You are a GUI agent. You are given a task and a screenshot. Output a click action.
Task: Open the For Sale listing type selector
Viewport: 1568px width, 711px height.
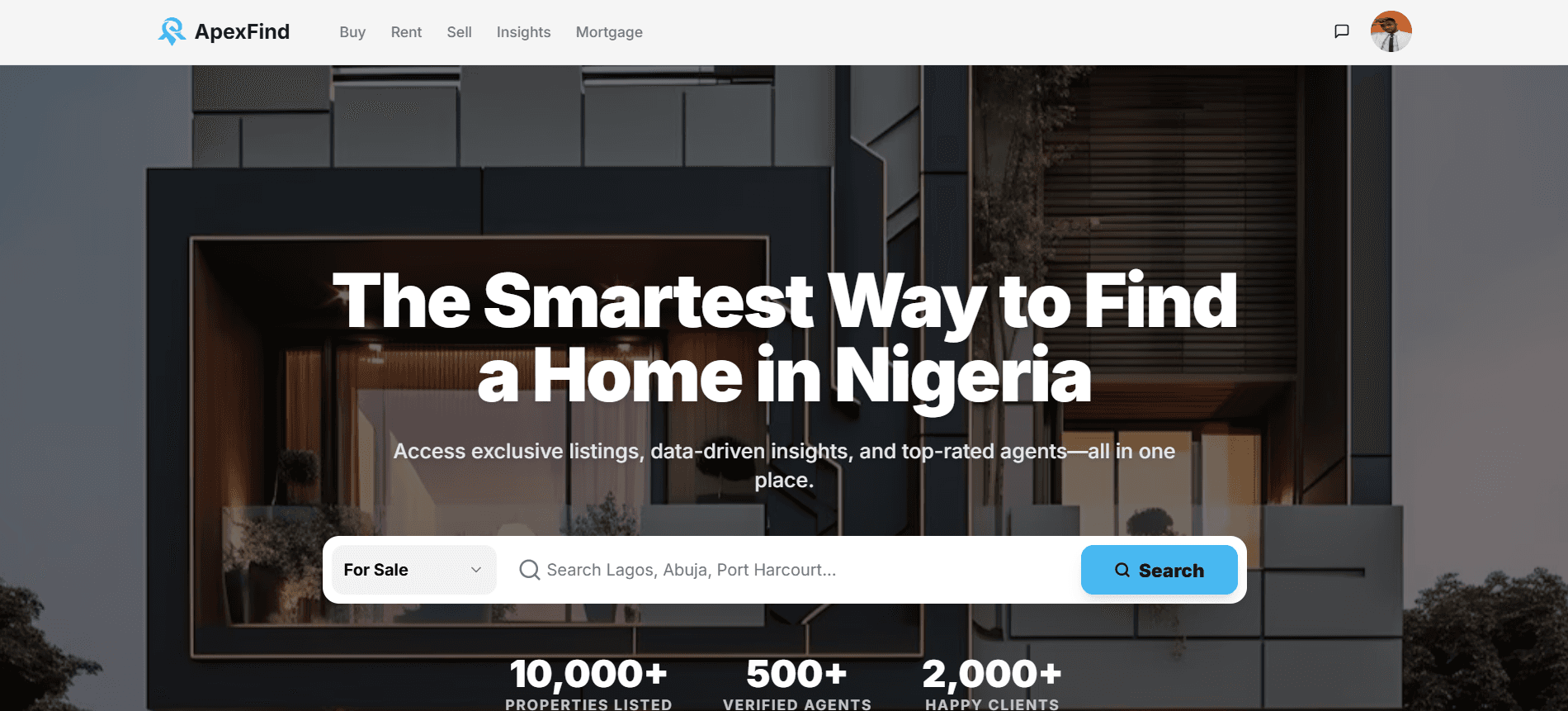(x=414, y=570)
